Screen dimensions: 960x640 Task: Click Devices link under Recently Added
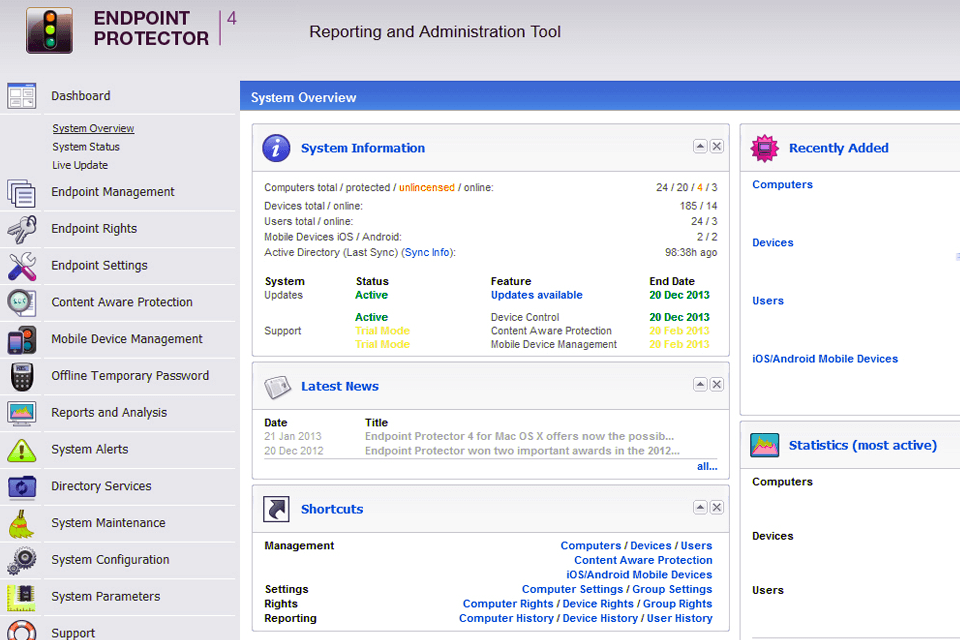[x=773, y=243]
